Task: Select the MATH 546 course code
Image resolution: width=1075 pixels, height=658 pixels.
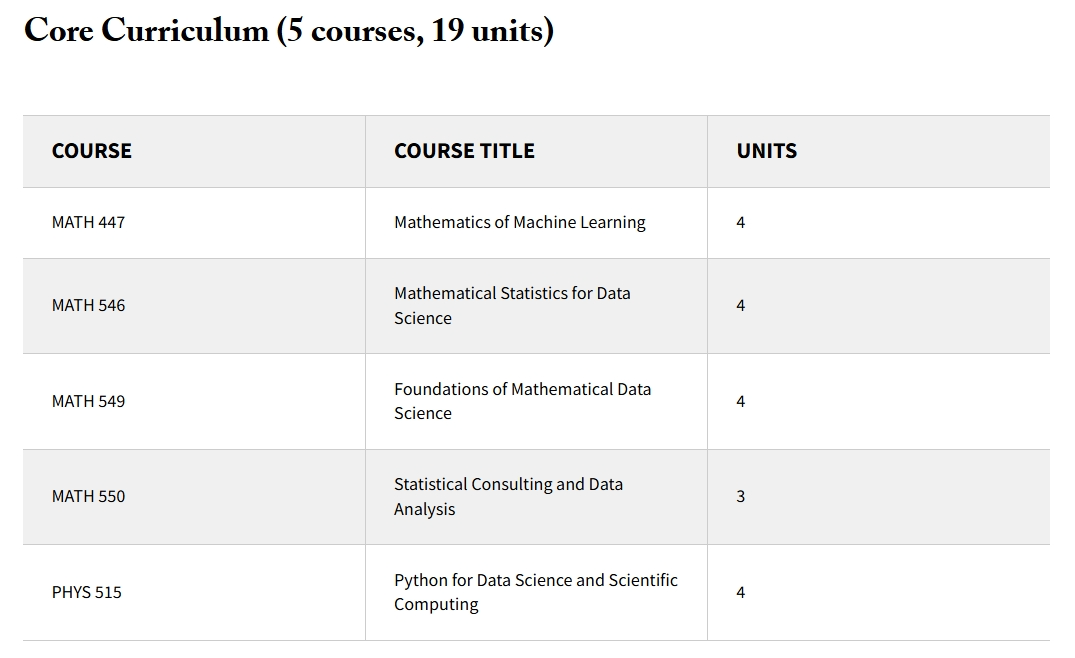Action: point(89,305)
